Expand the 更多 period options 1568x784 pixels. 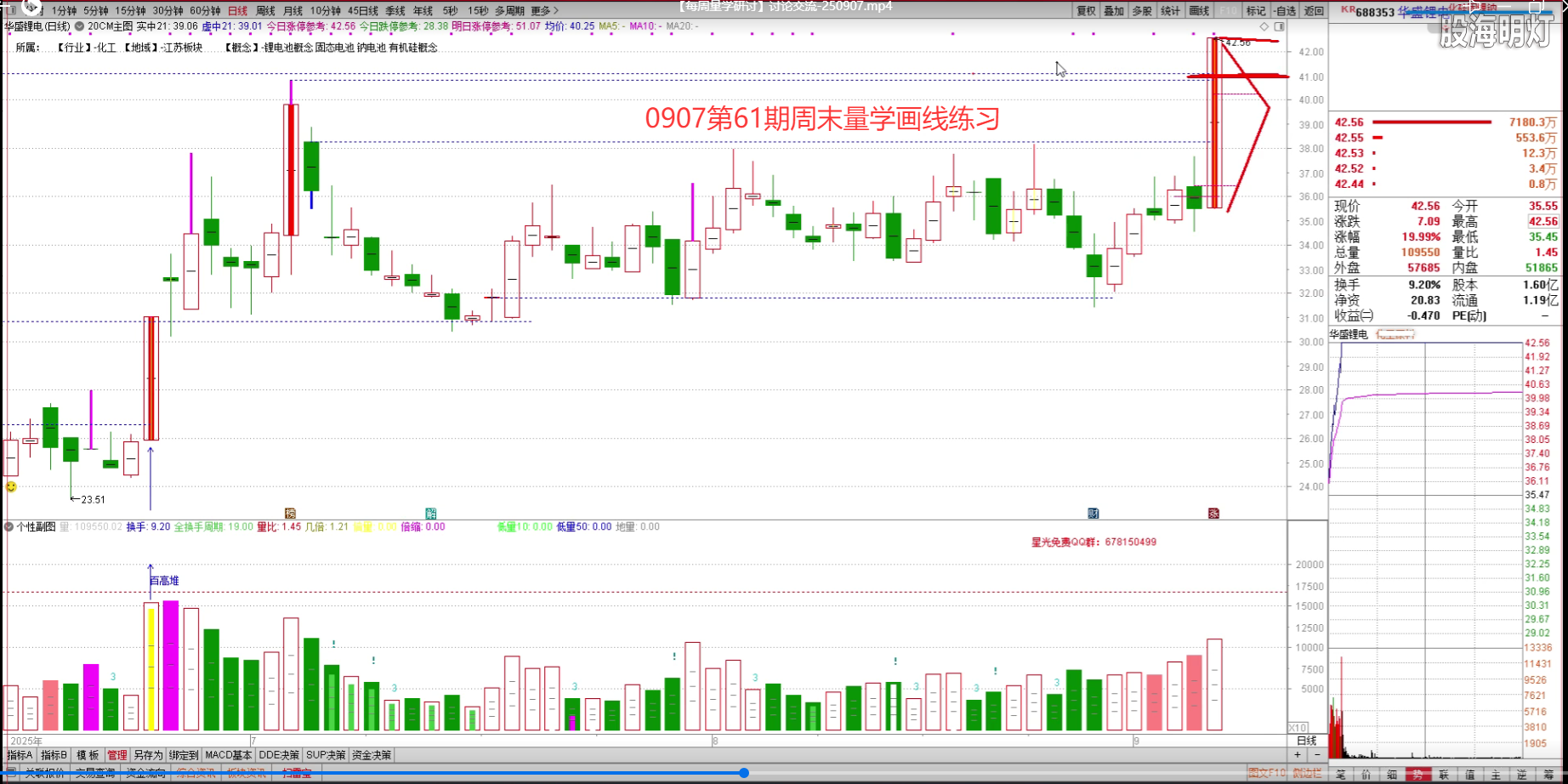(x=544, y=11)
